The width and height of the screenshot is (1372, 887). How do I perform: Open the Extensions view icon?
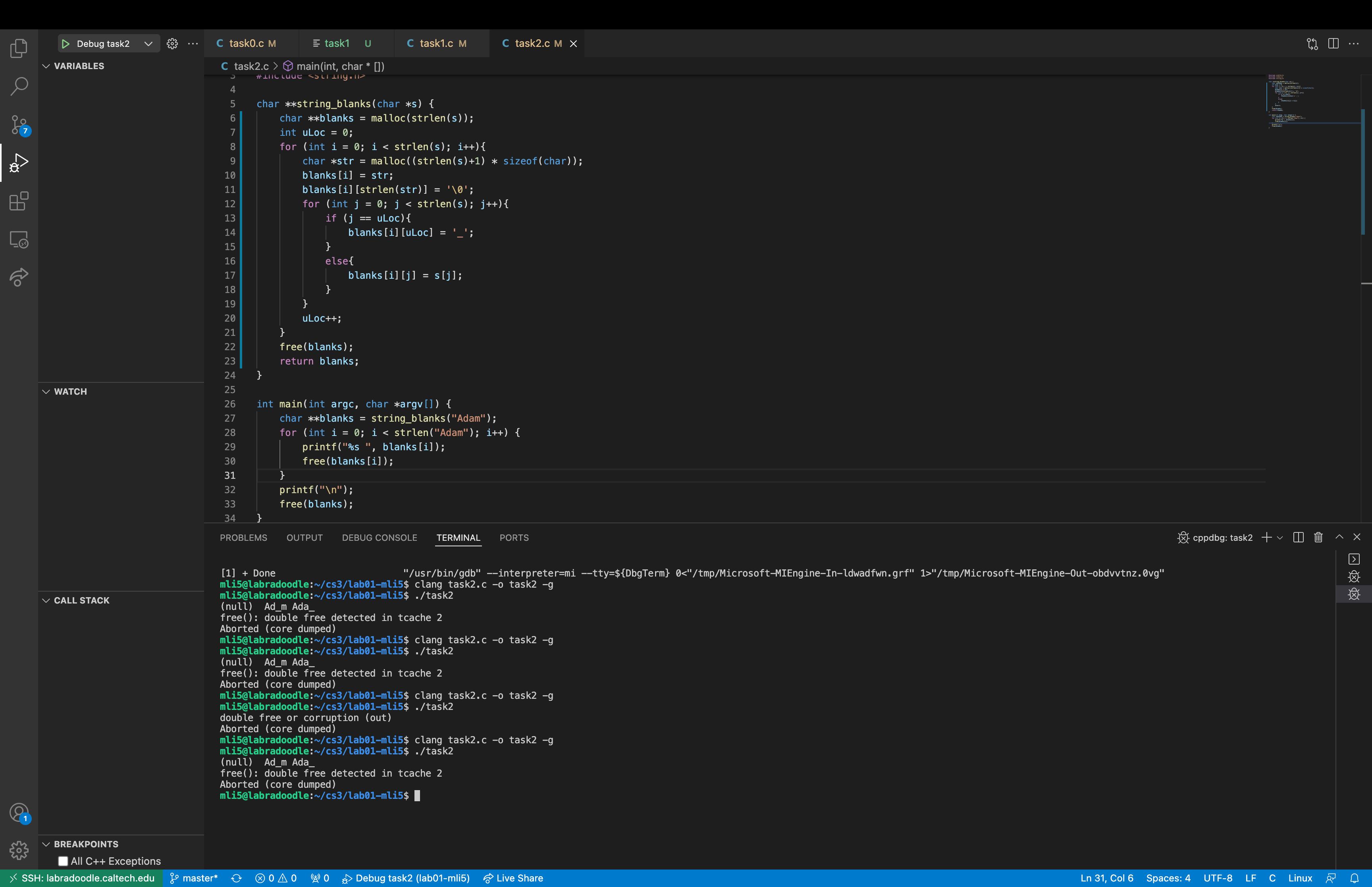pos(19,201)
